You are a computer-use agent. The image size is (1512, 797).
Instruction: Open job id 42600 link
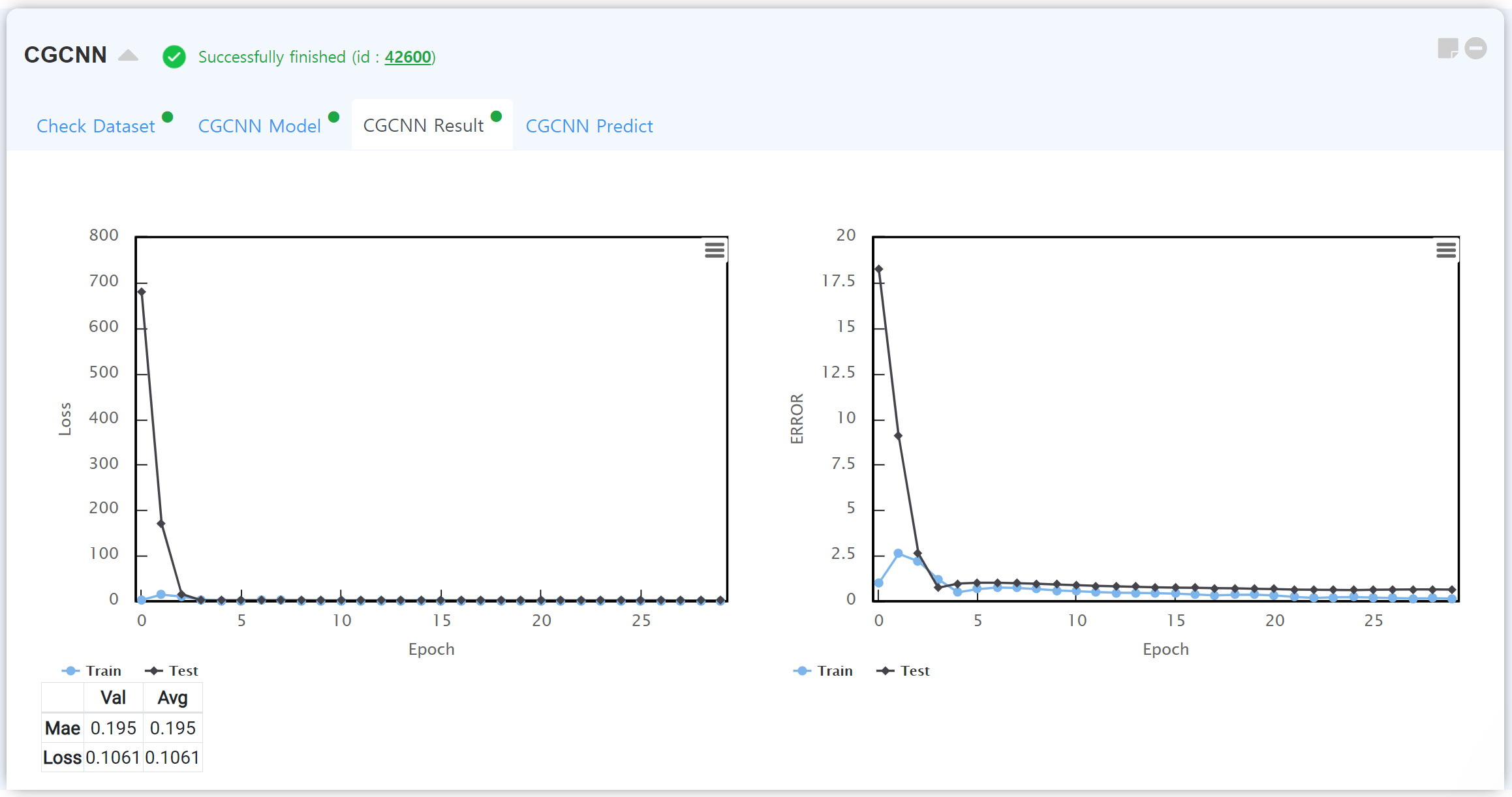pos(408,57)
